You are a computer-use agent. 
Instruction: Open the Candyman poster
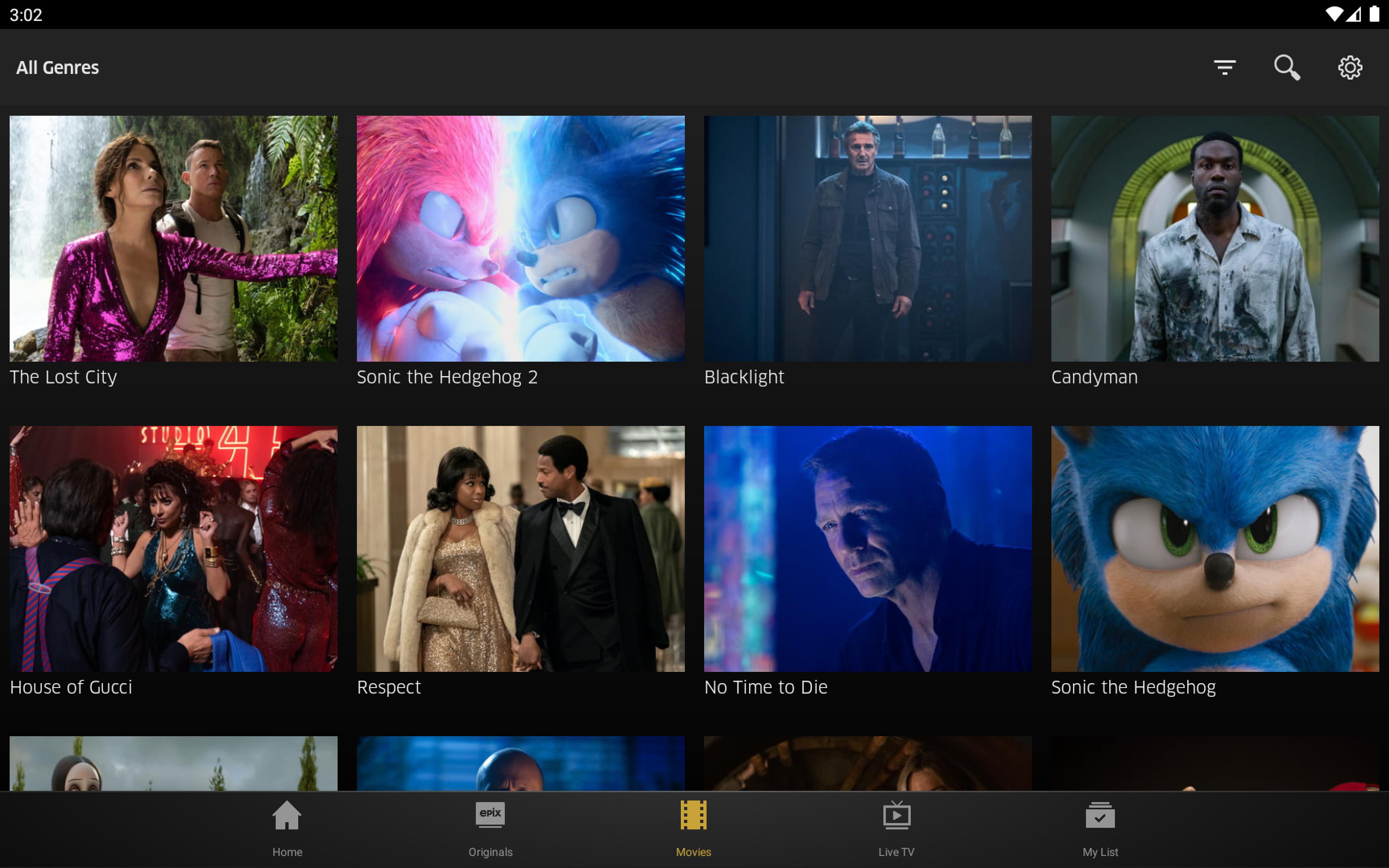[1215, 239]
